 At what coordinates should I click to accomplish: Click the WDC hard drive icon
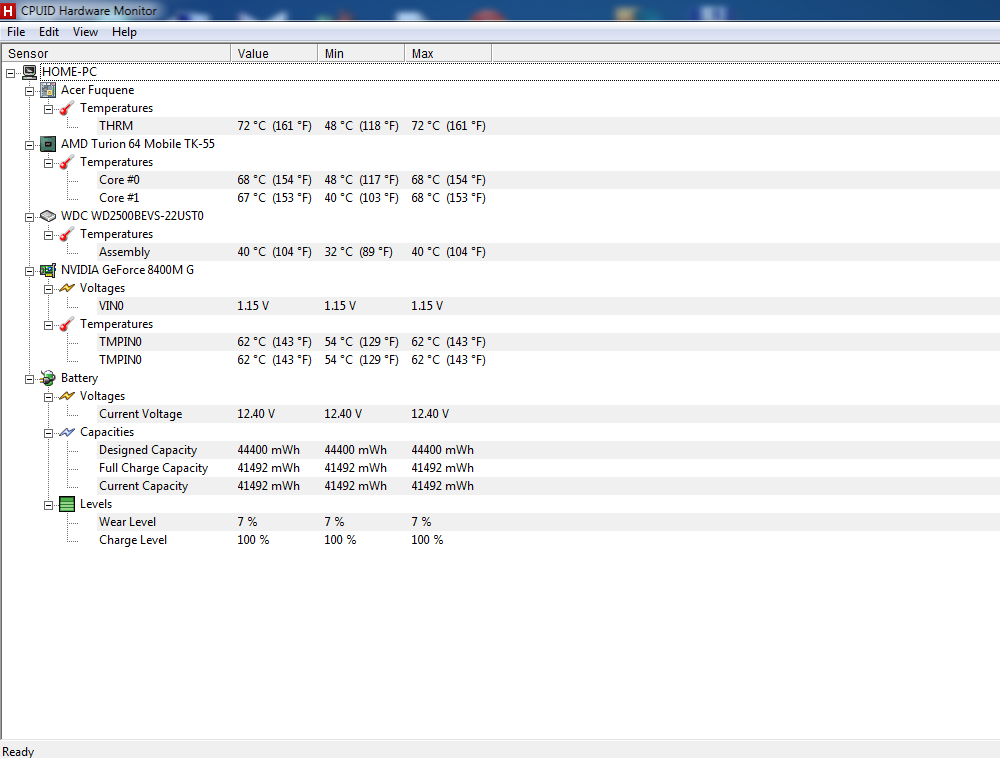click(48, 216)
